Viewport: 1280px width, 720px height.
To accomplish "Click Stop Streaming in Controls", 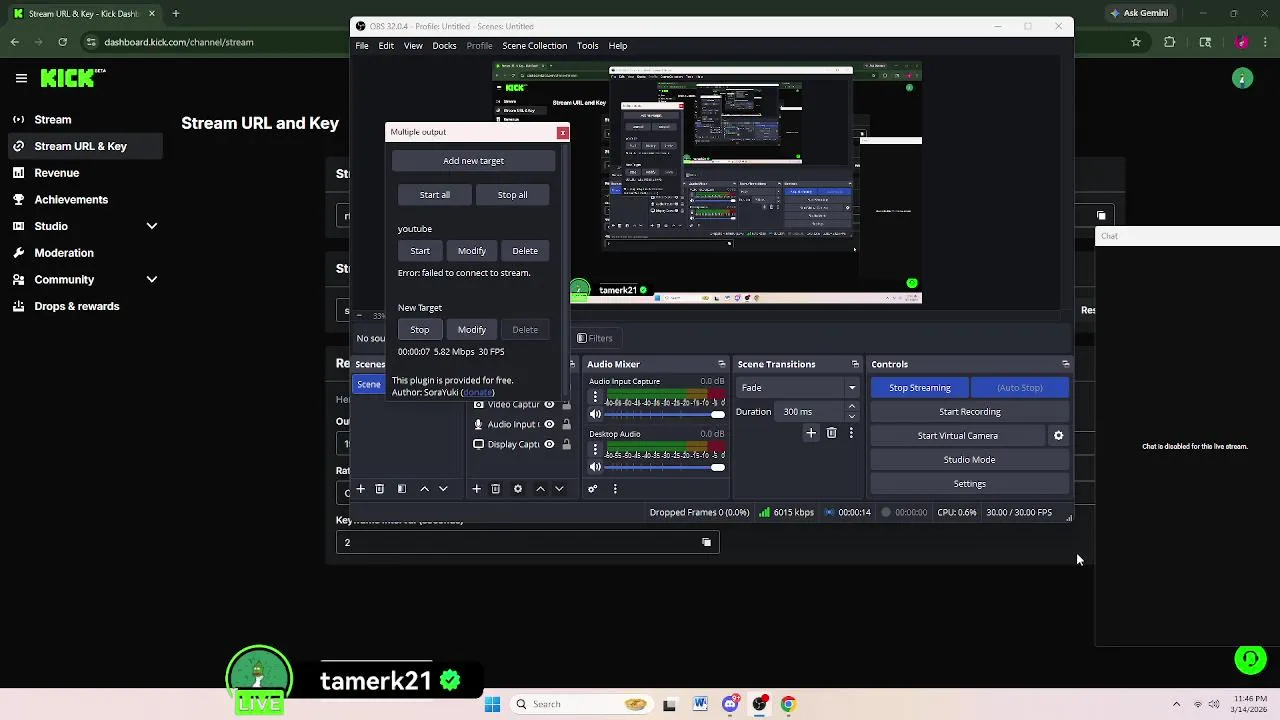I will (x=920, y=388).
